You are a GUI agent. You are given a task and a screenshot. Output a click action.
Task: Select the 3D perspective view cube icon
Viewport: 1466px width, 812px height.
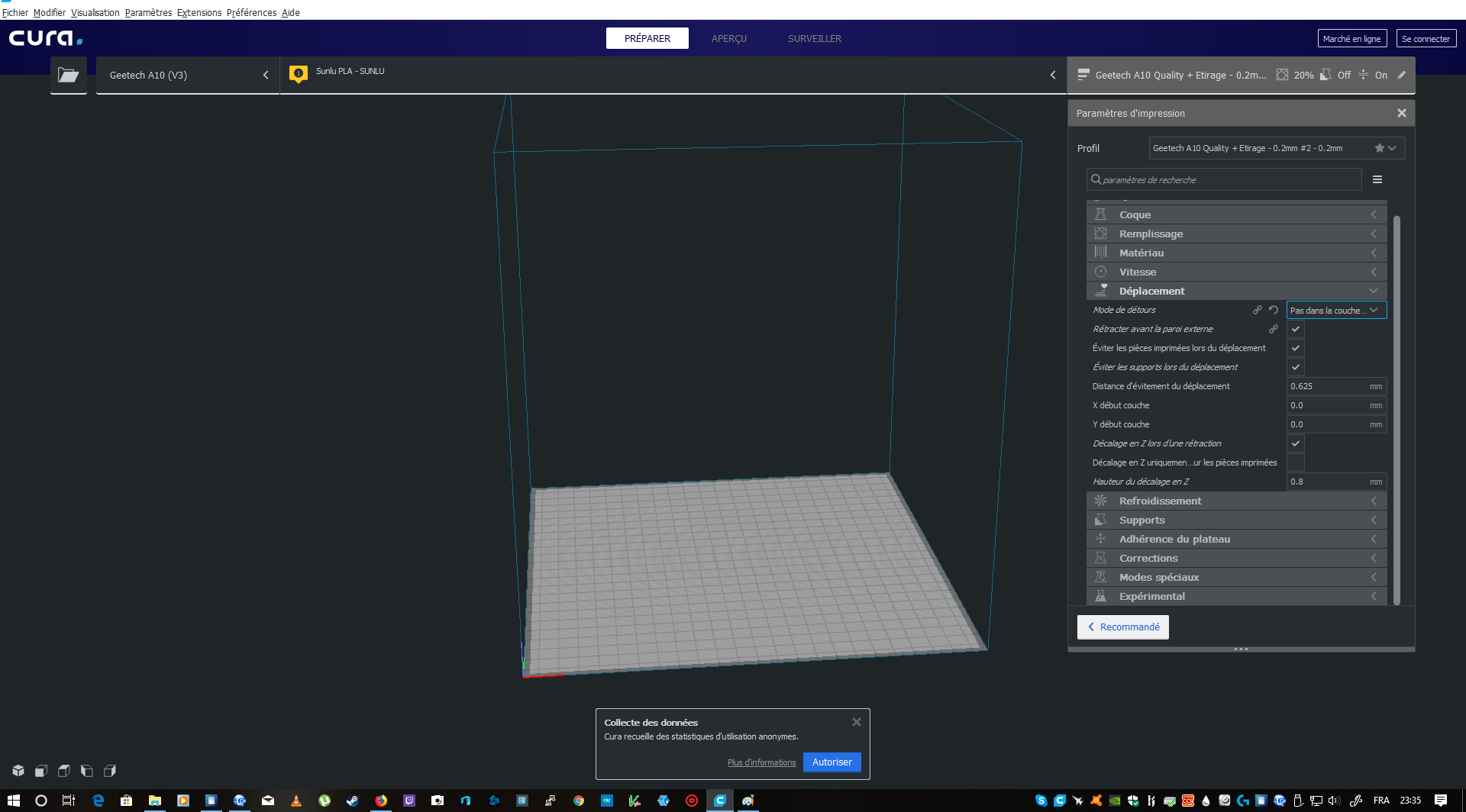coord(18,771)
